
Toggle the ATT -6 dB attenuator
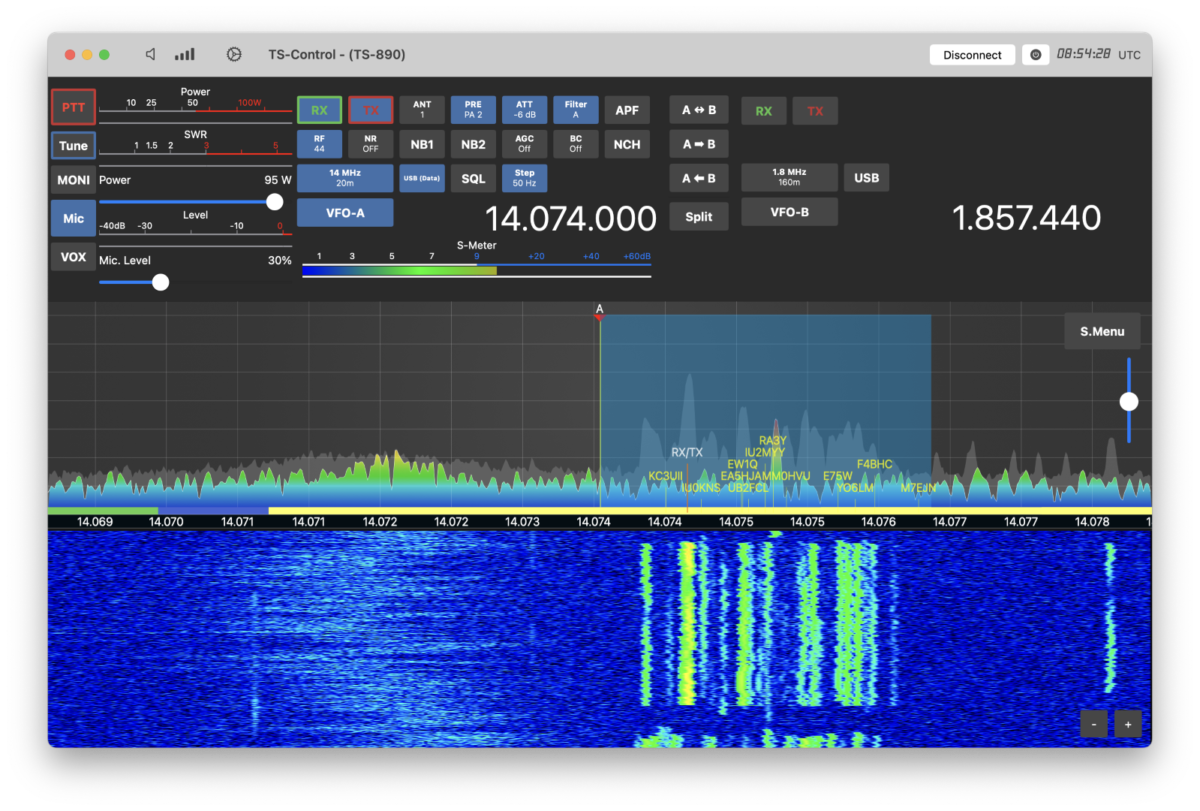524,109
